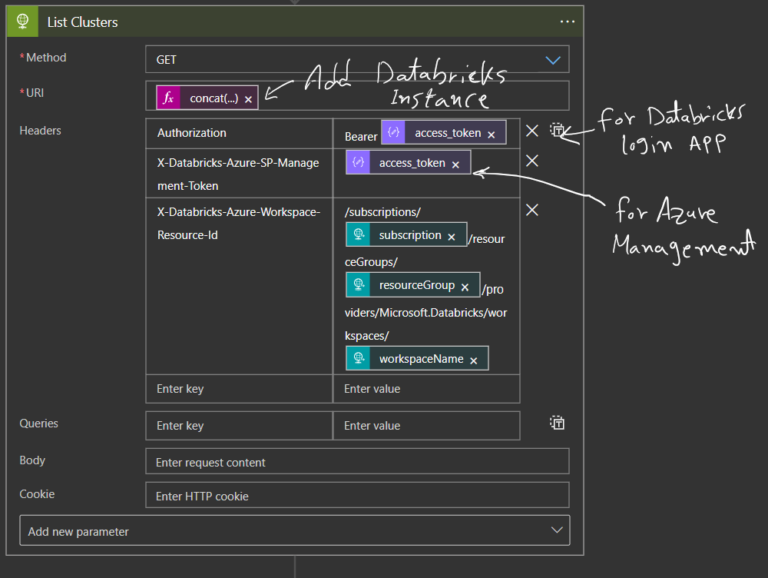Click the fx expression icon in URI
768x578 pixels.
168,97
